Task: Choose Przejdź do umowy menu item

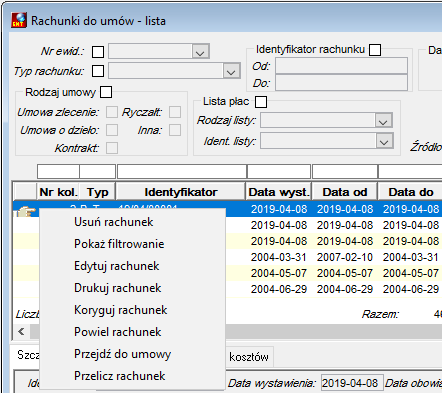Action: coord(123,354)
